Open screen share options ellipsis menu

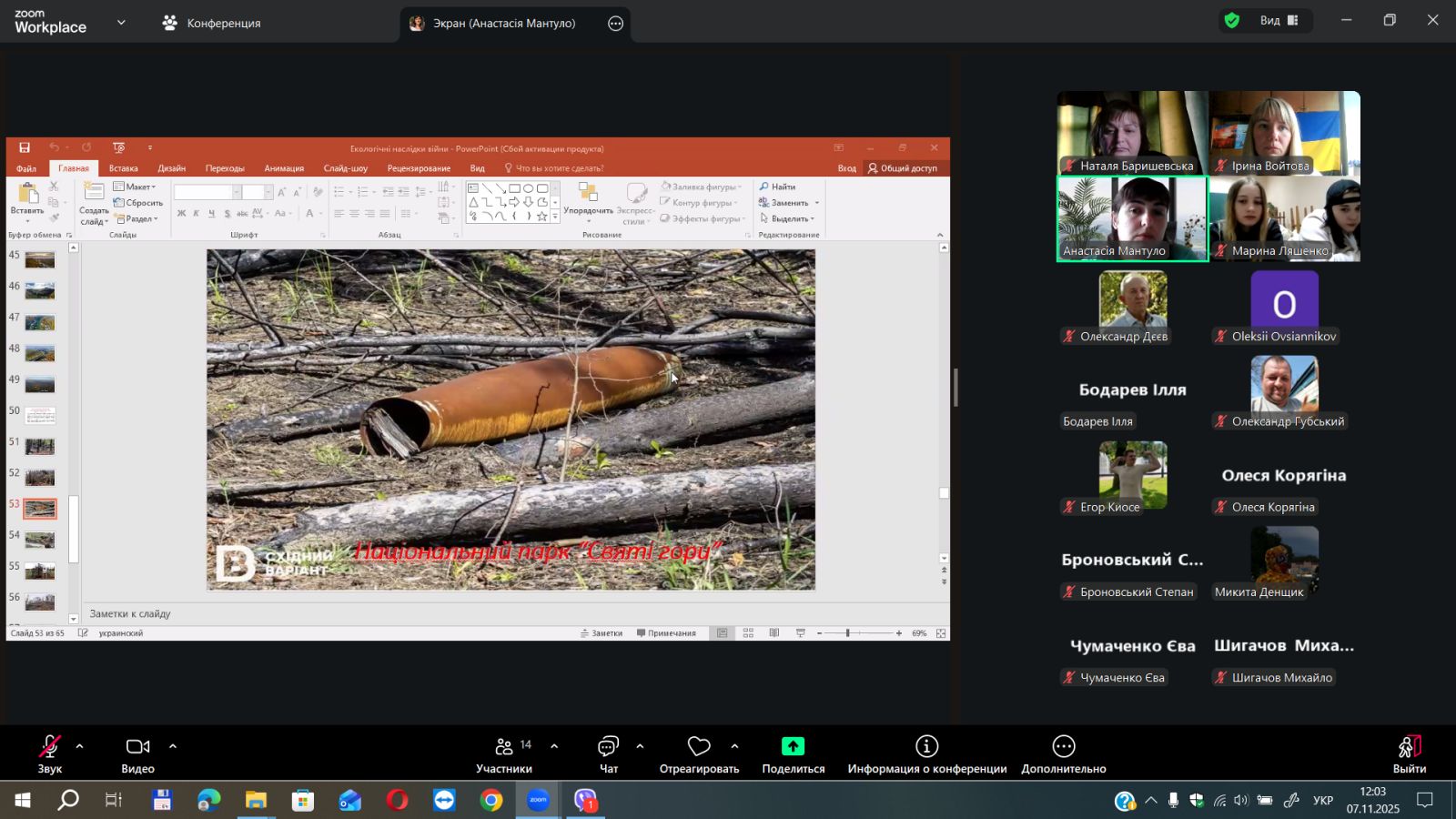(x=616, y=24)
